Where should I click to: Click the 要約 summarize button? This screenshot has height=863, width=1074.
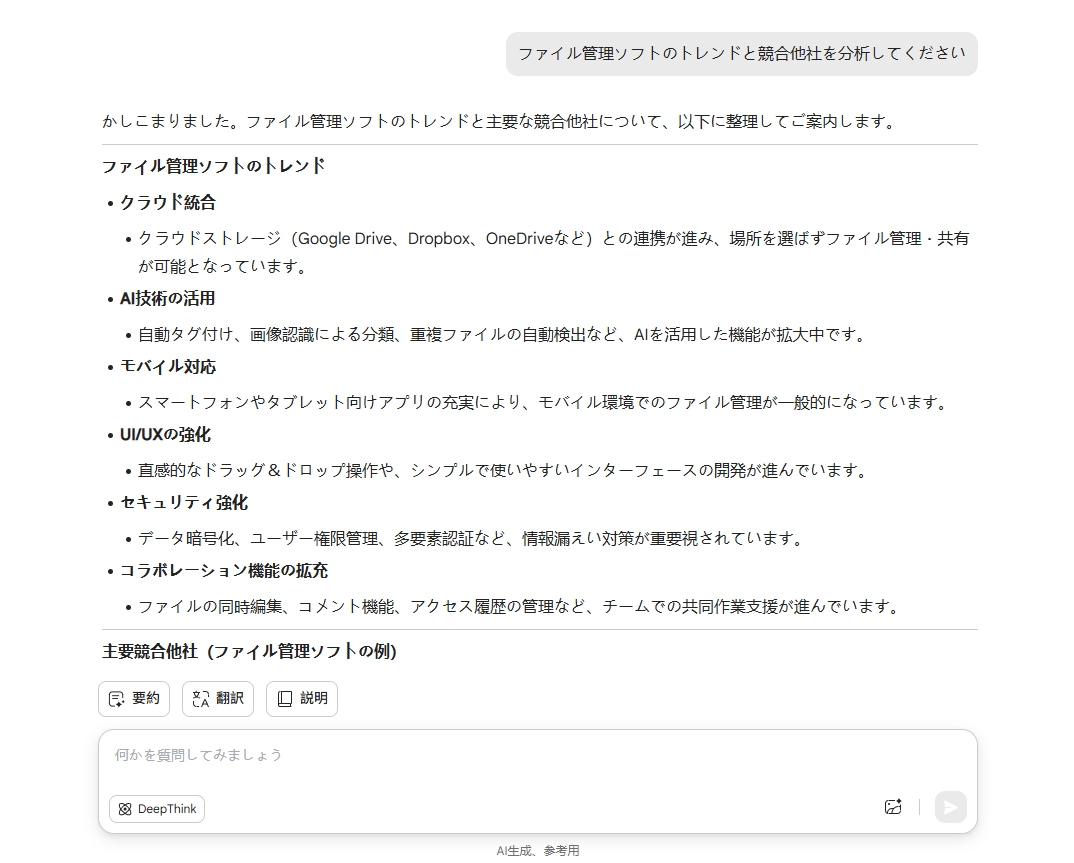click(x=134, y=699)
